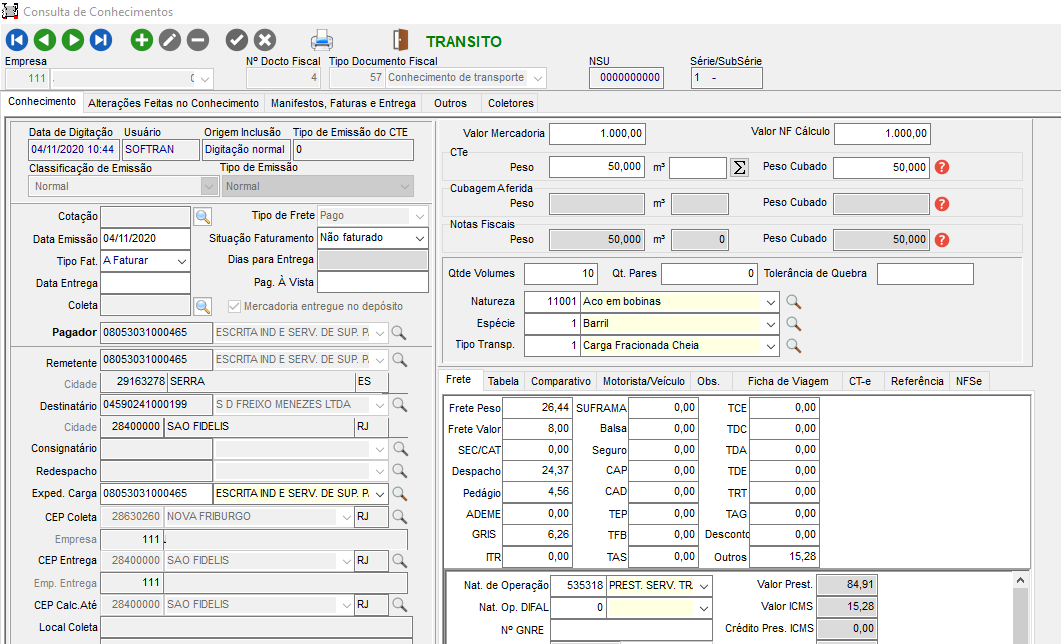
Task: Click the printer icon in toolbar
Action: [321, 40]
